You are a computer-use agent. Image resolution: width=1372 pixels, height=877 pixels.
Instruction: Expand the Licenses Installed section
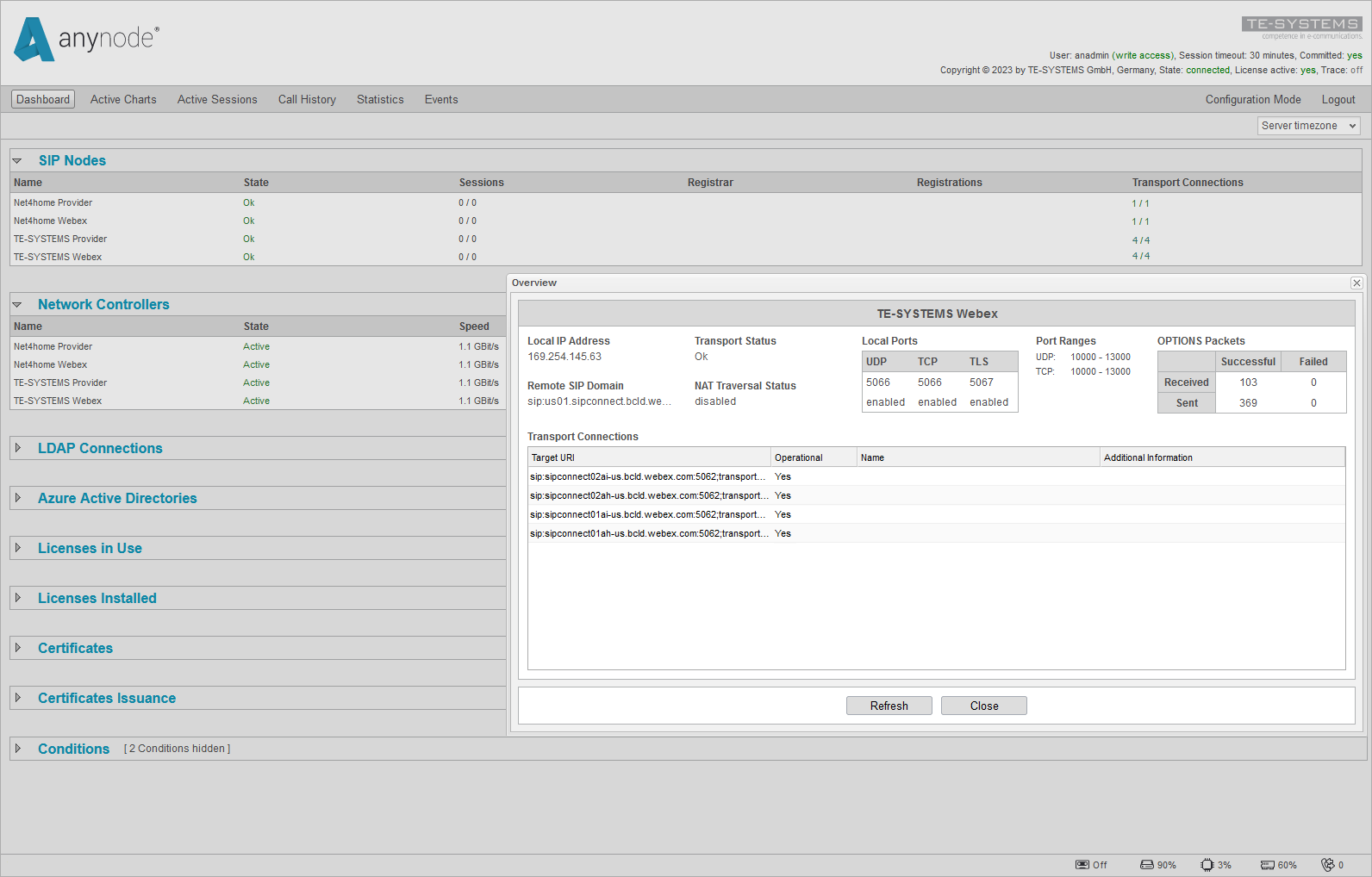point(17,598)
